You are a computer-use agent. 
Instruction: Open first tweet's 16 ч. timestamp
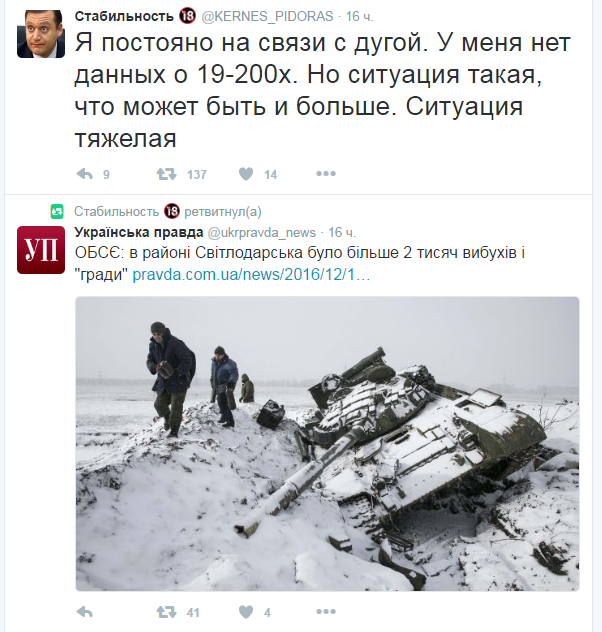[x=359, y=16]
